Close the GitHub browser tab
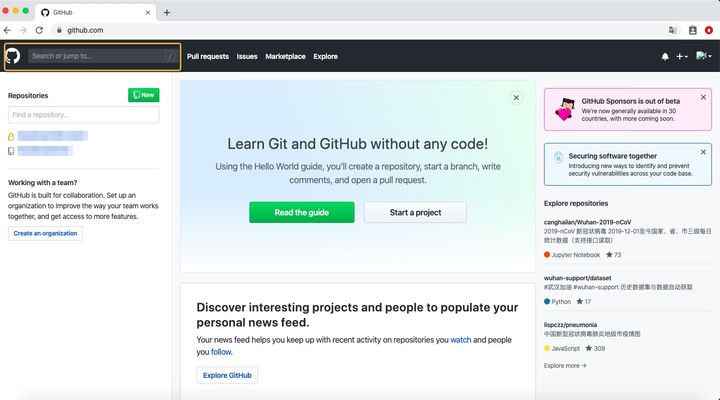The width and height of the screenshot is (720, 400). coord(147,13)
